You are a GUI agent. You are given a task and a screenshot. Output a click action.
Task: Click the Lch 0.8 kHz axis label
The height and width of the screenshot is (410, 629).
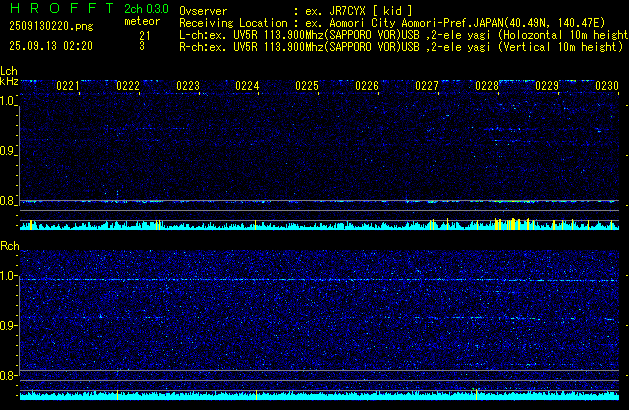click(7, 201)
